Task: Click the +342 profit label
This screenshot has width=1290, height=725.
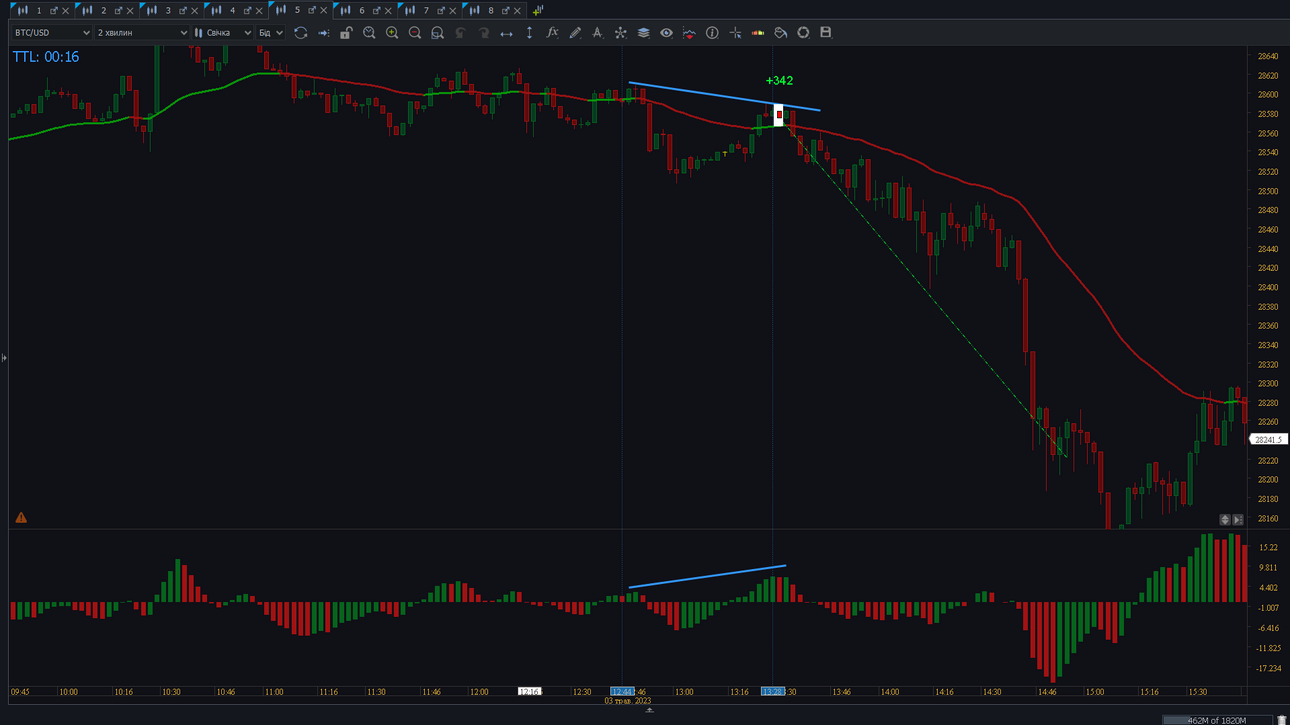Action: click(x=779, y=81)
